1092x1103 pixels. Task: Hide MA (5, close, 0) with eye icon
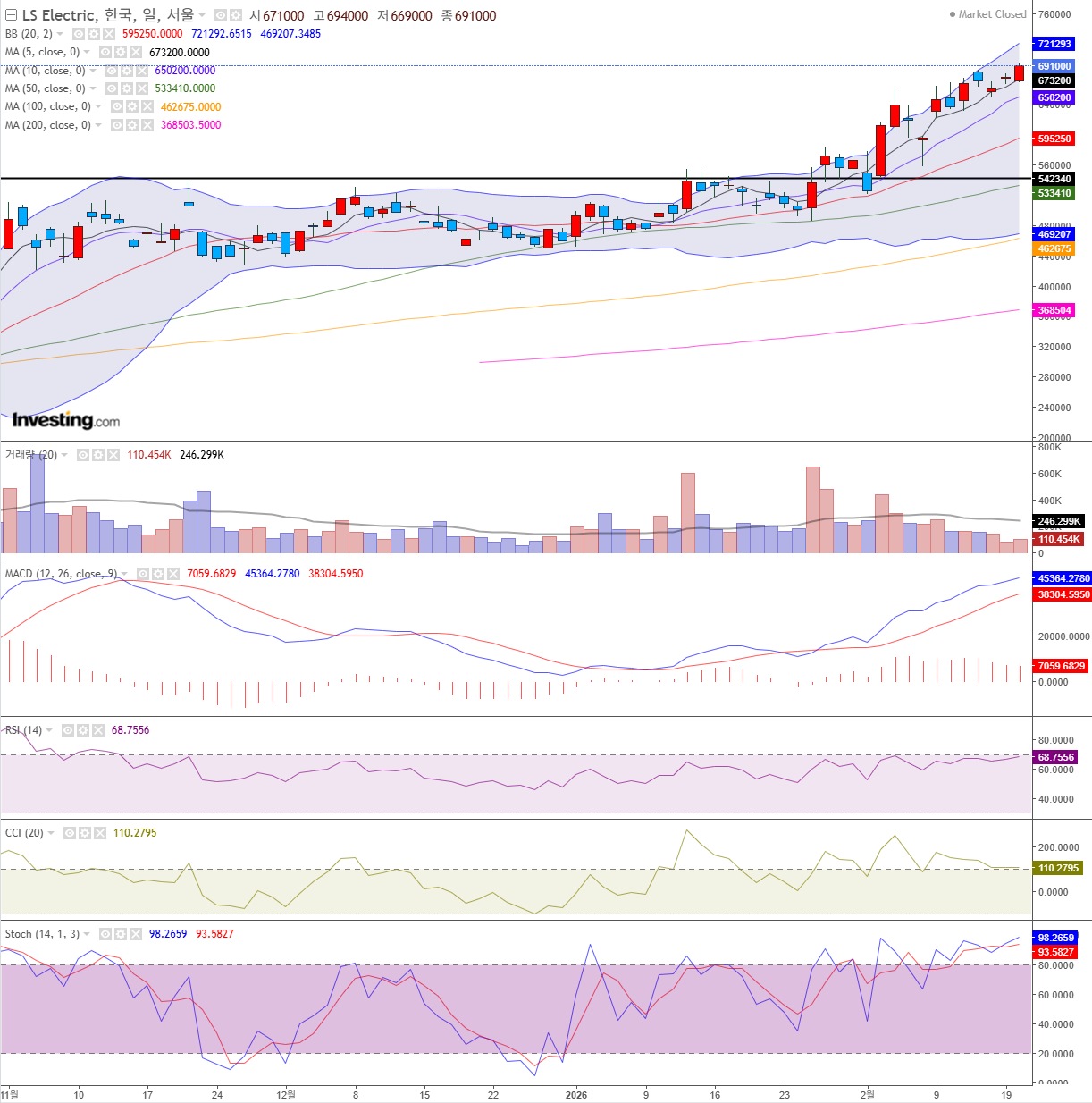click(105, 52)
